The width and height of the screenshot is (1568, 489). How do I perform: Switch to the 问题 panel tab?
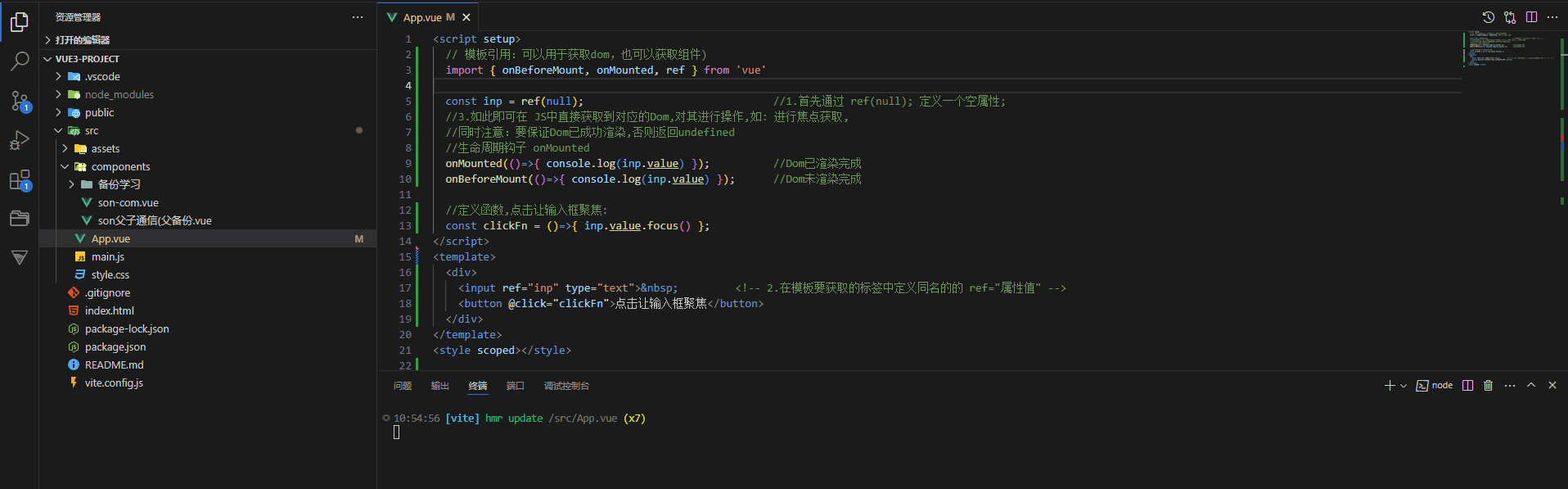coord(403,386)
